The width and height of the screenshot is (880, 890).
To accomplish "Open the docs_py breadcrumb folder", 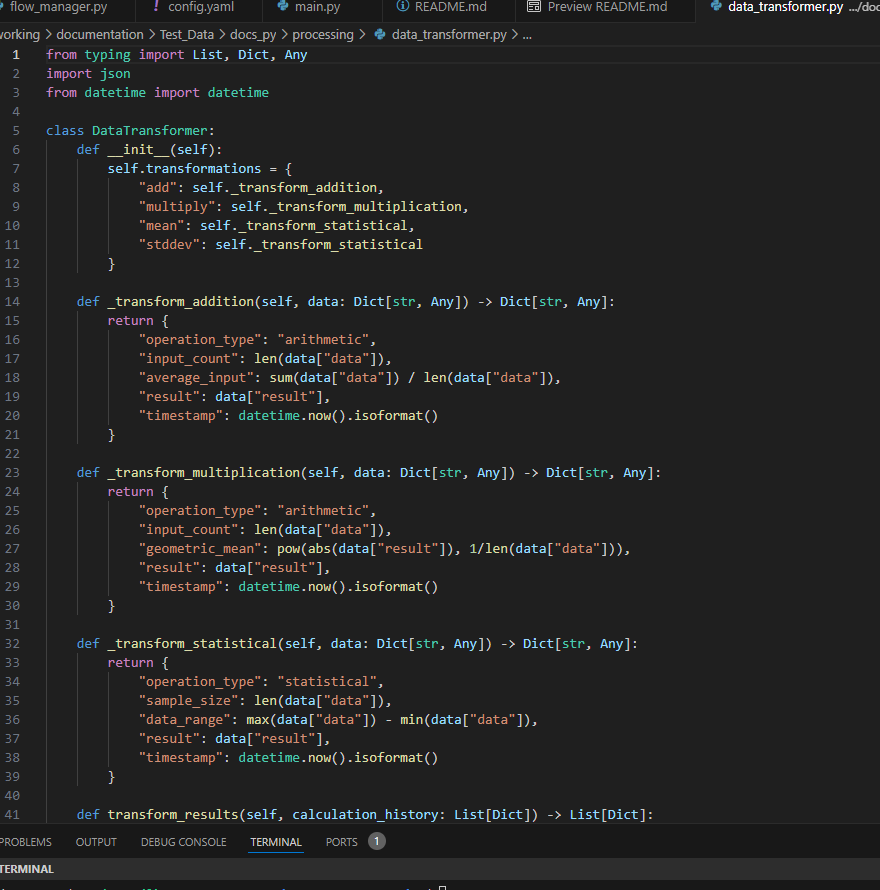I will [253, 35].
